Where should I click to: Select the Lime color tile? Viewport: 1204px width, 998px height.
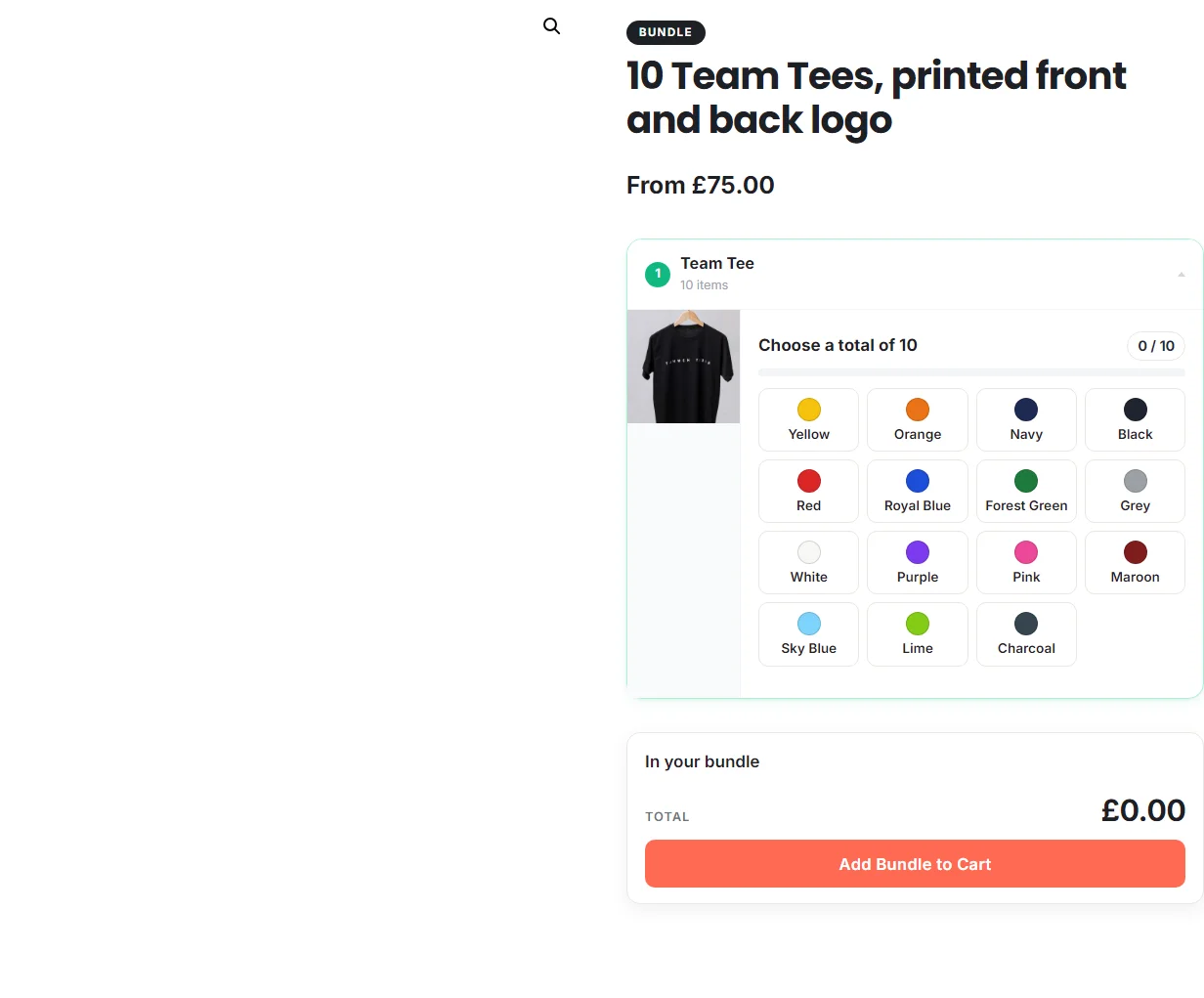tap(917, 634)
